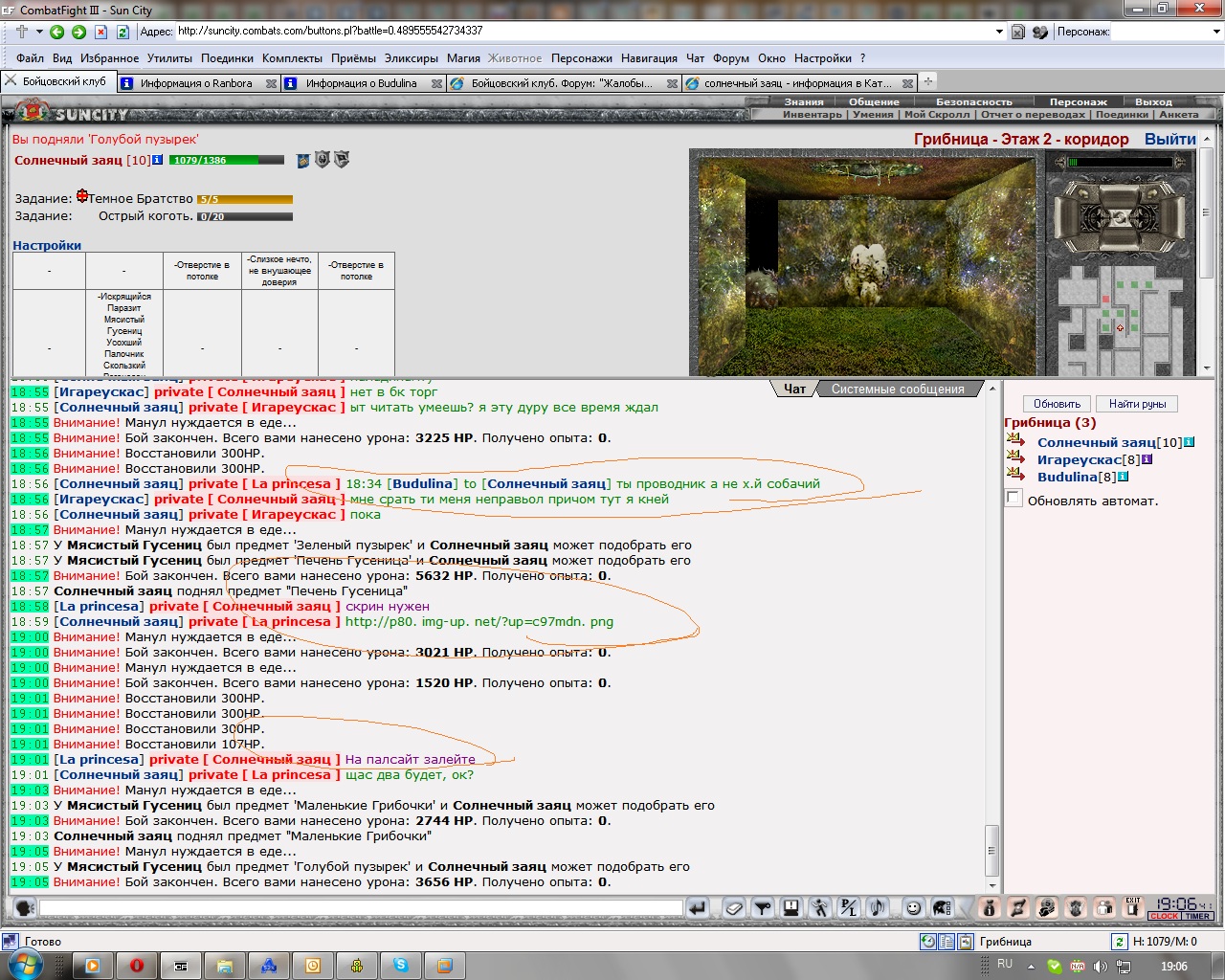The image size is (1225, 980).
Task: Open the Персонаж field dropdown
Action: coord(1216,32)
